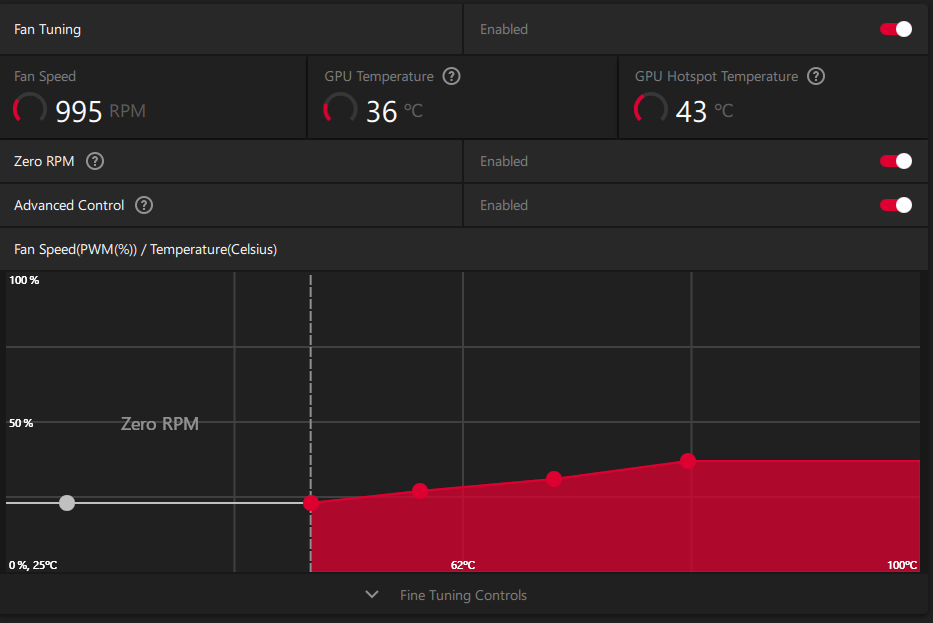Open the Zero RPM help tooltip icon
This screenshot has width=933, height=623.
[x=95, y=161]
